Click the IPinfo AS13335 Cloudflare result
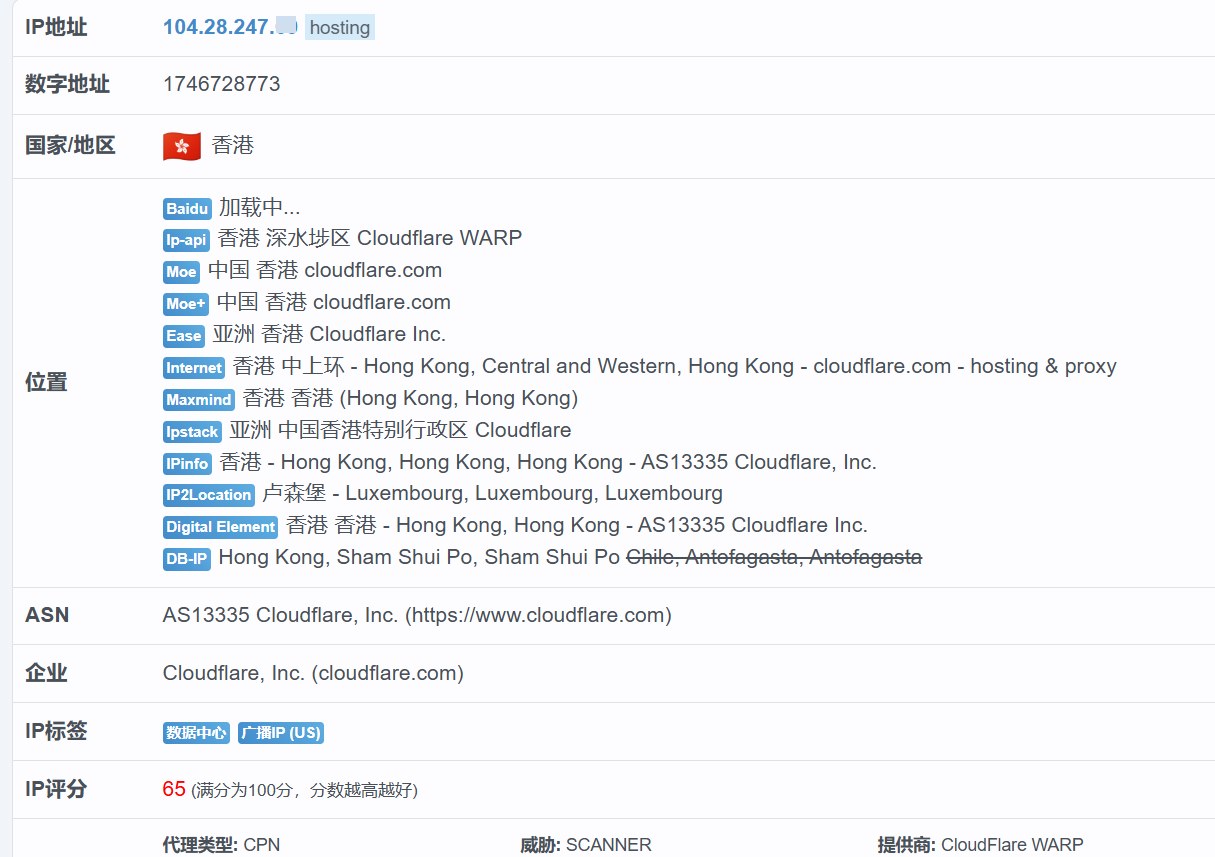The image size is (1215, 857). pos(548,462)
